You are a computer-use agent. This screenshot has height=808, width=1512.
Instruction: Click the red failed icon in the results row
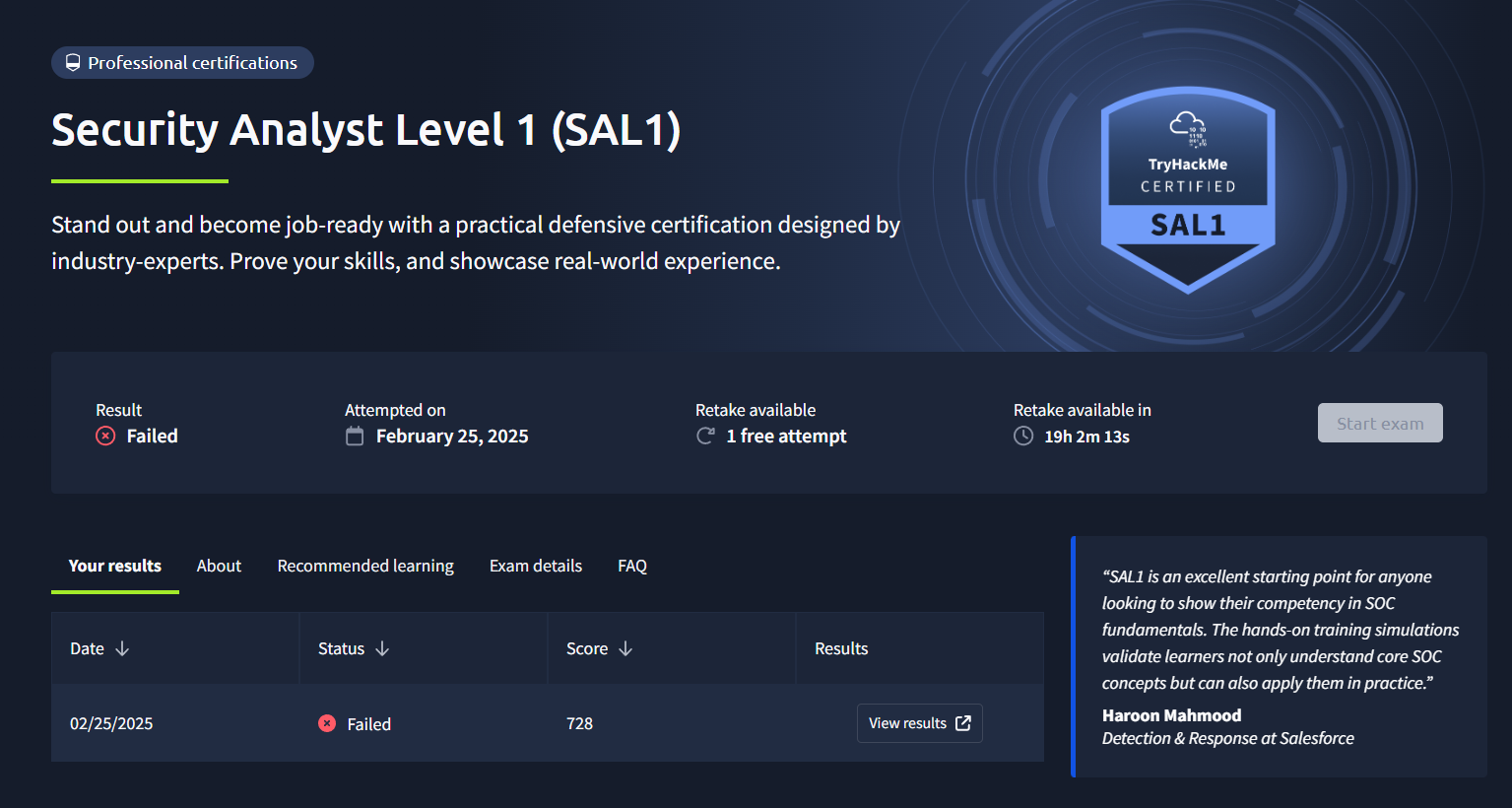point(327,723)
